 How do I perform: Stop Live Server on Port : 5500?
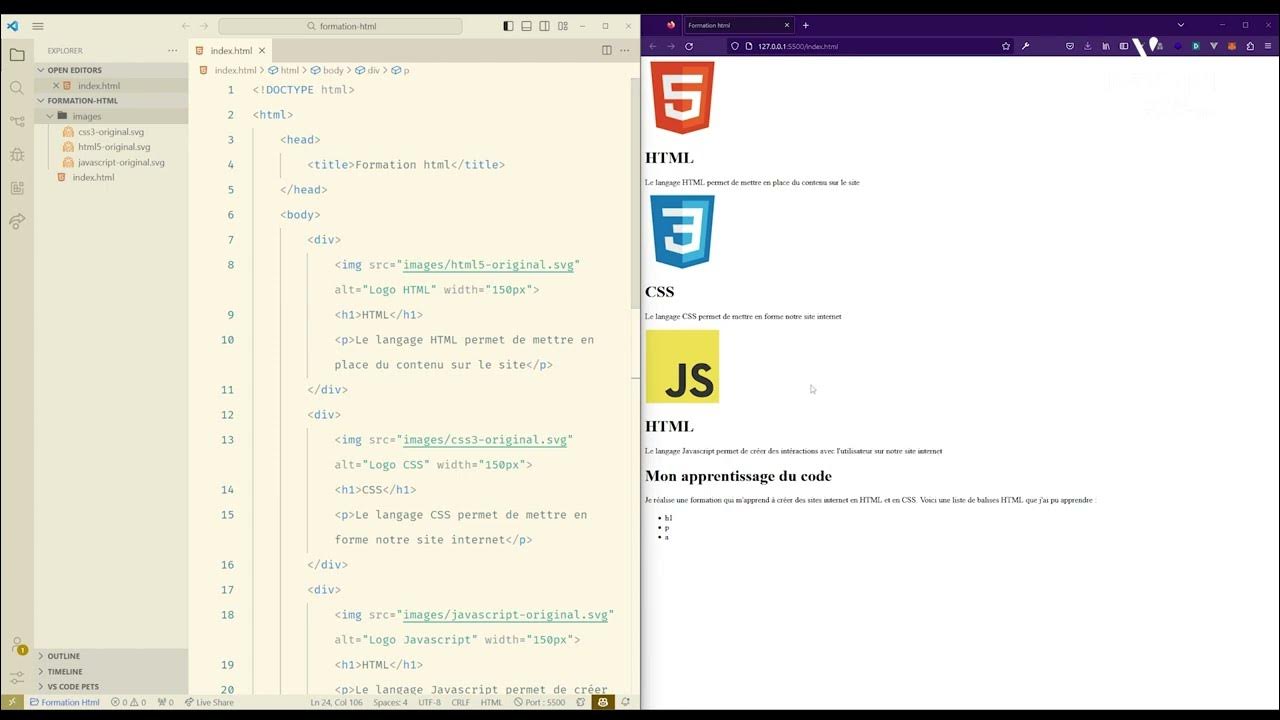coord(539,702)
